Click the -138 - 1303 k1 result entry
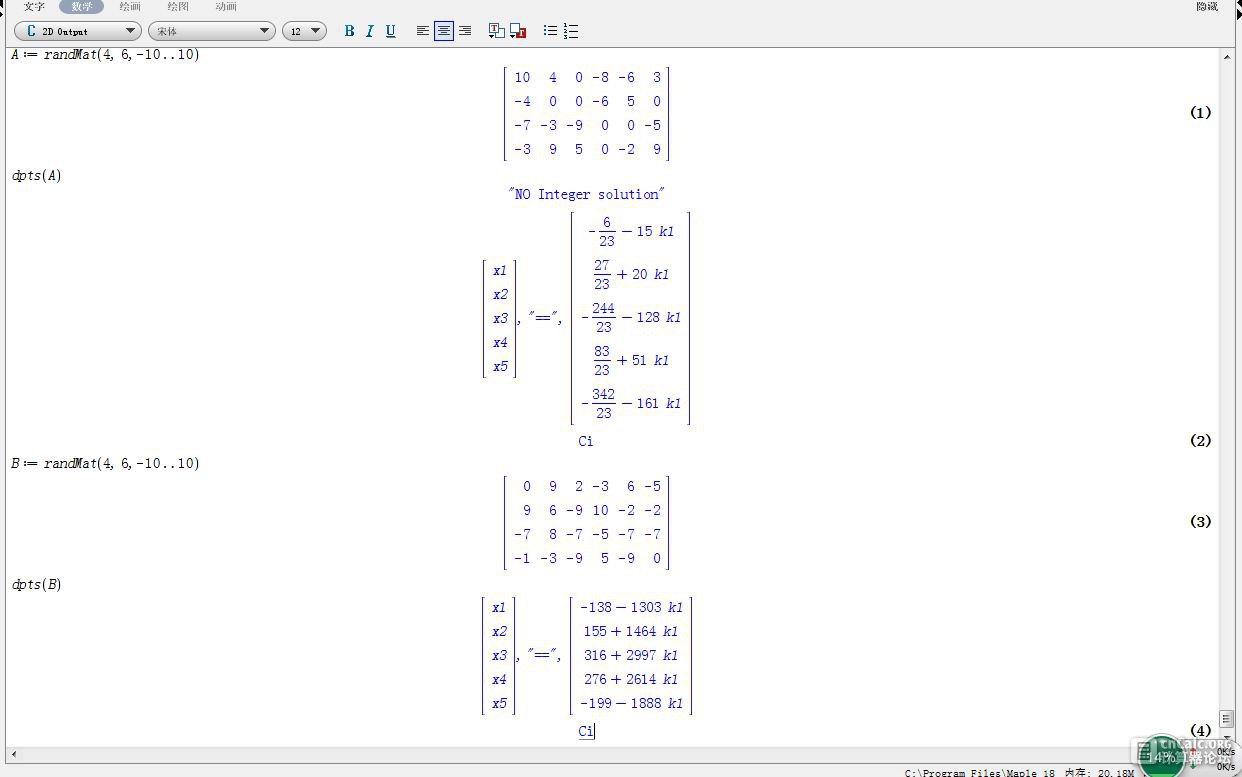The width and height of the screenshot is (1242, 777). pyautogui.click(x=631, y=608)
